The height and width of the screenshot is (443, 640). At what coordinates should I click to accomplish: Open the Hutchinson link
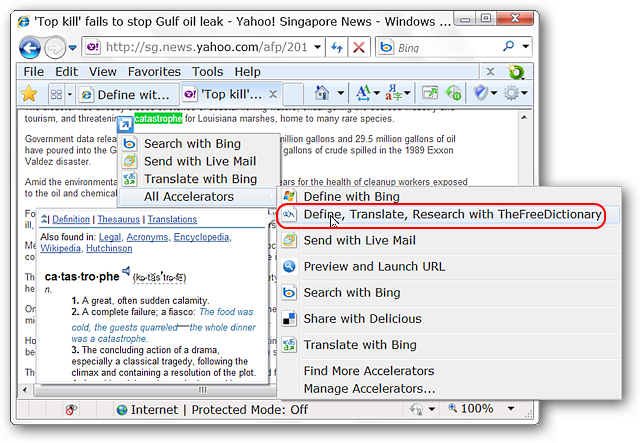pos(109,248)
